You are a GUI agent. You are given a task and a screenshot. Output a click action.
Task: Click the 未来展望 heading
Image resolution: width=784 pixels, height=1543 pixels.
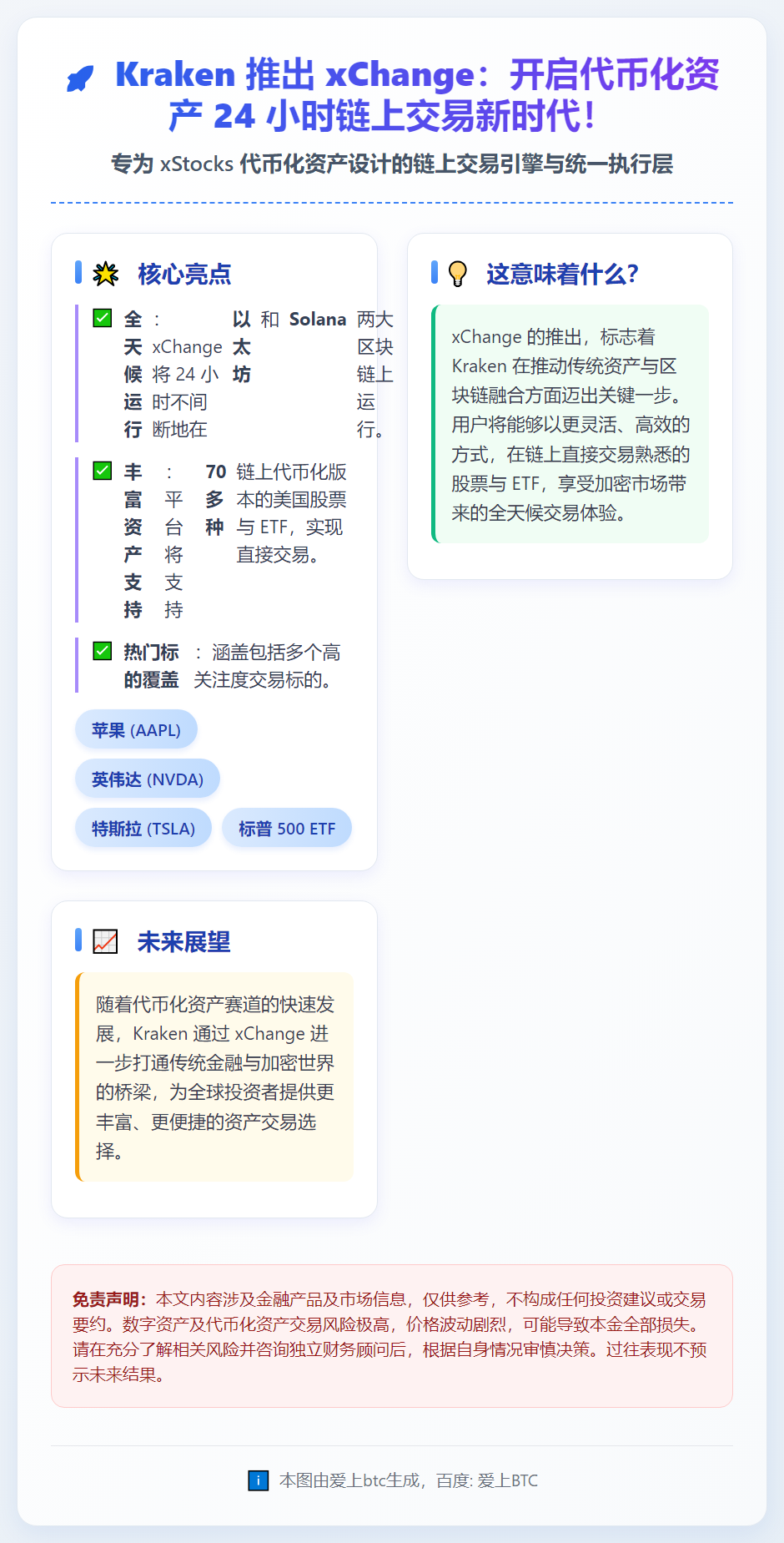coord(183,941)
